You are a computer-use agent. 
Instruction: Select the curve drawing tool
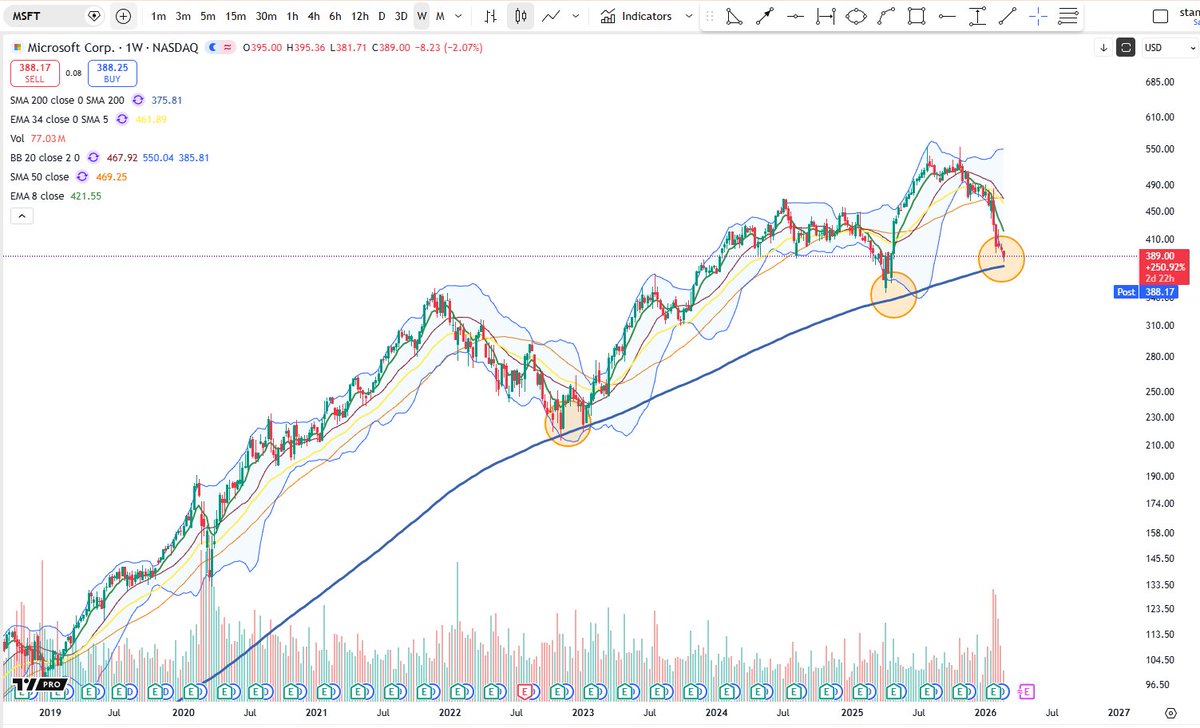coord(886,16)
